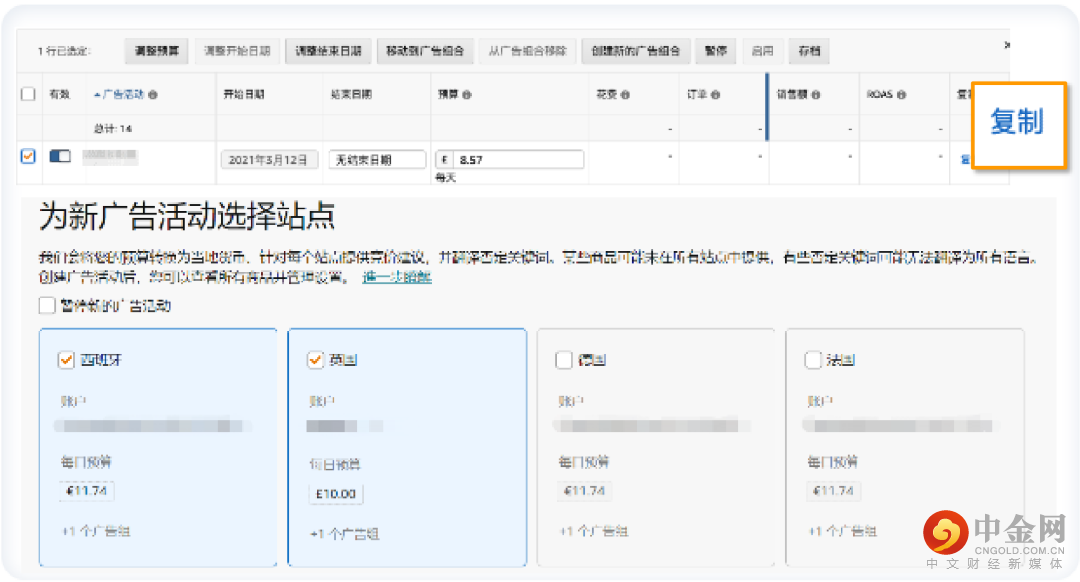
Task: Open info icon beside 销售额 column header
Action: [x=816, y=94]
